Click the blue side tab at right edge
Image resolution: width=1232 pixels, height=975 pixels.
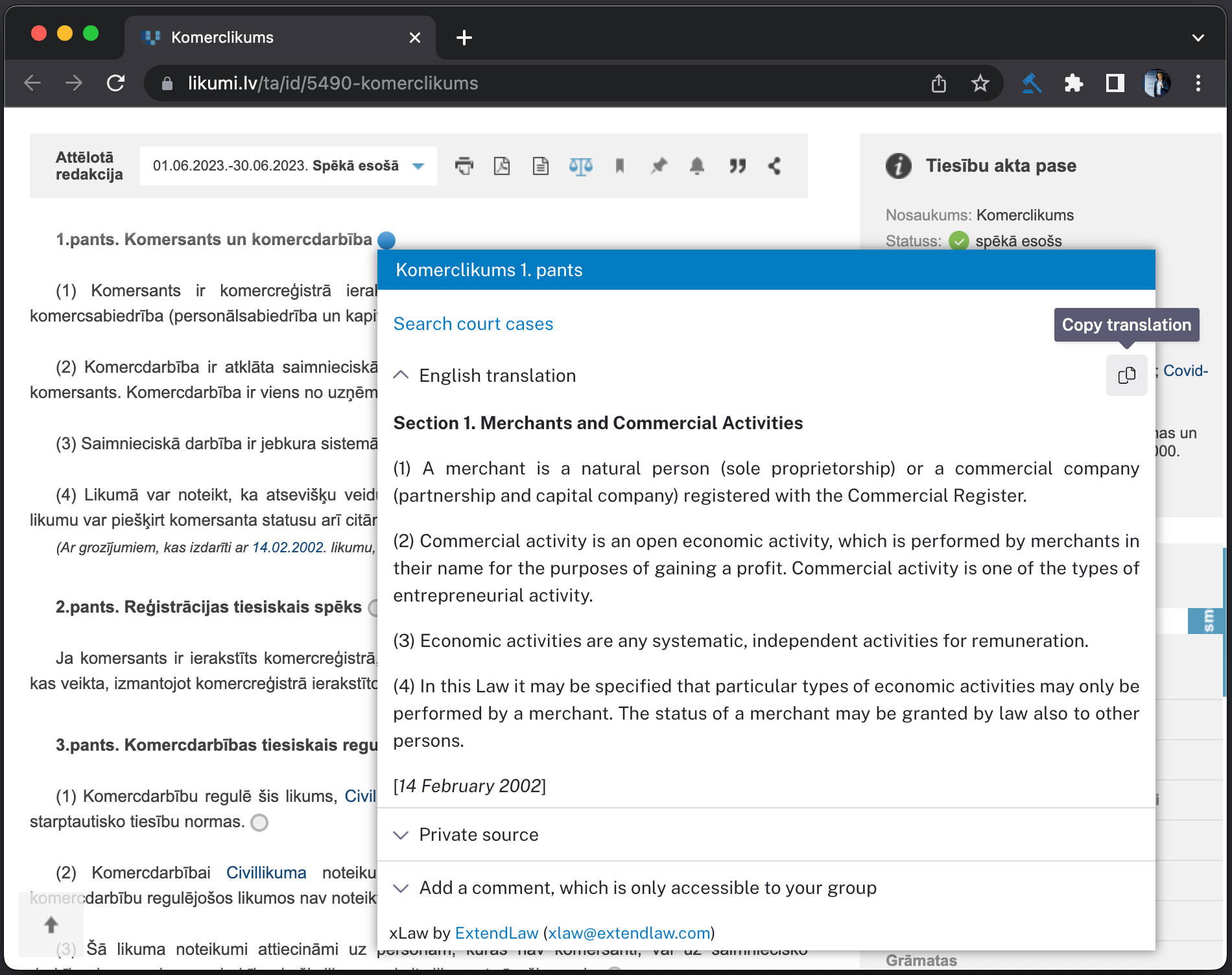(1207, 620)
